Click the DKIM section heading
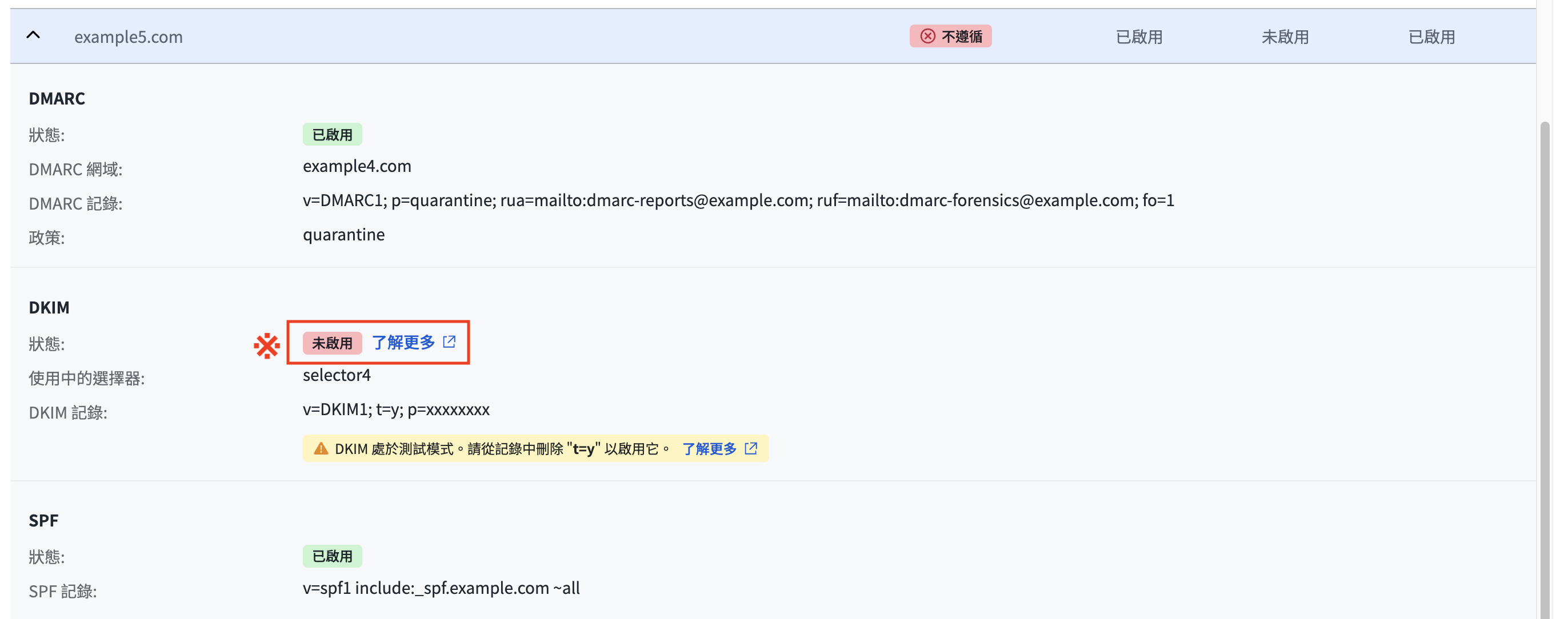This screenshot has height=619, width=1568. [49, 307]
